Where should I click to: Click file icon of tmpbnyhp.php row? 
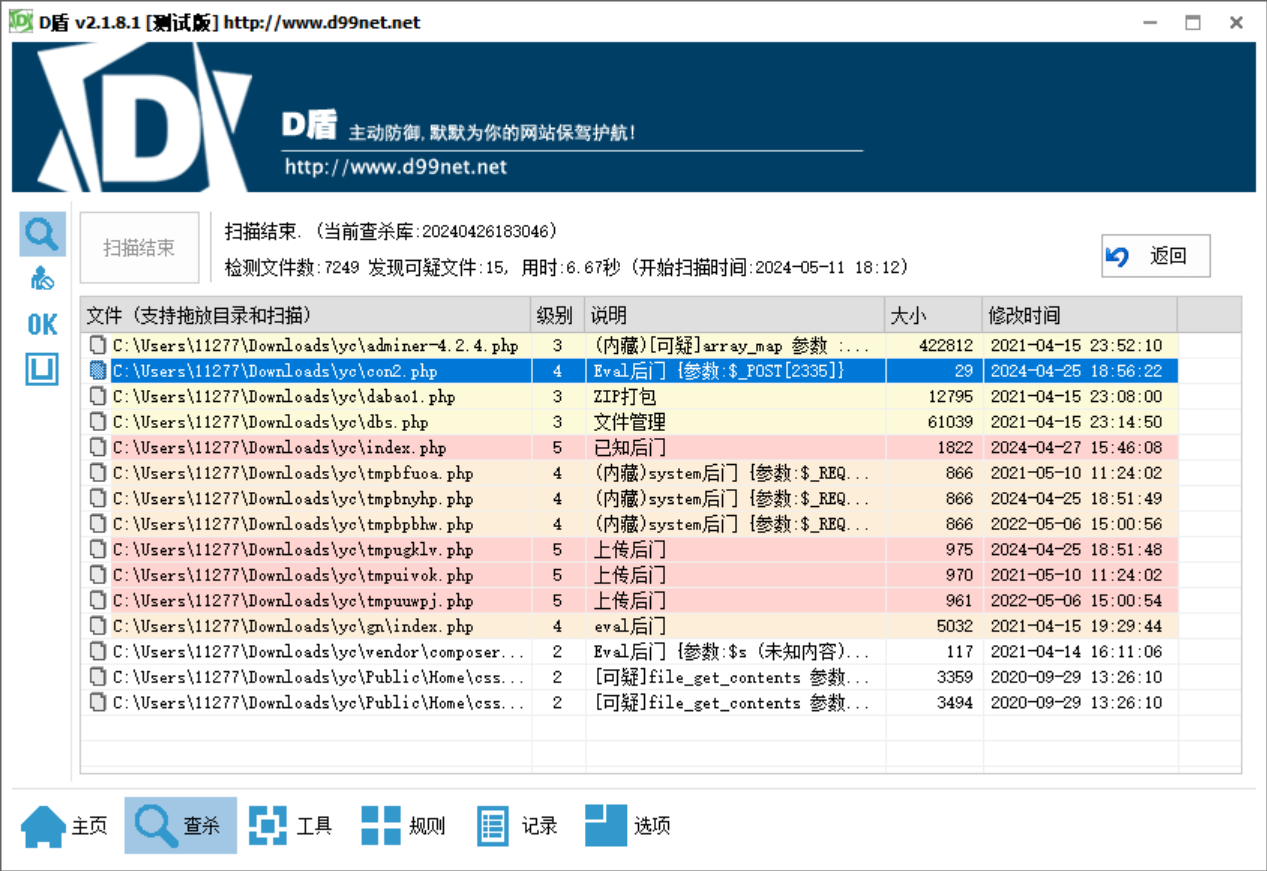[98, 499]
